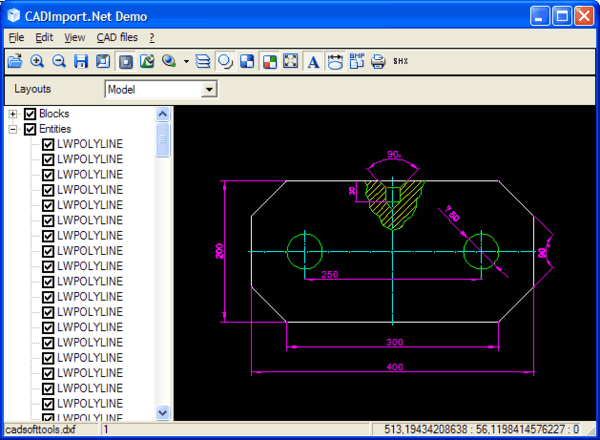Click the Open file folder icon
Image resolution: width=600 pixels, height=440 pixels.
[15, 62]
